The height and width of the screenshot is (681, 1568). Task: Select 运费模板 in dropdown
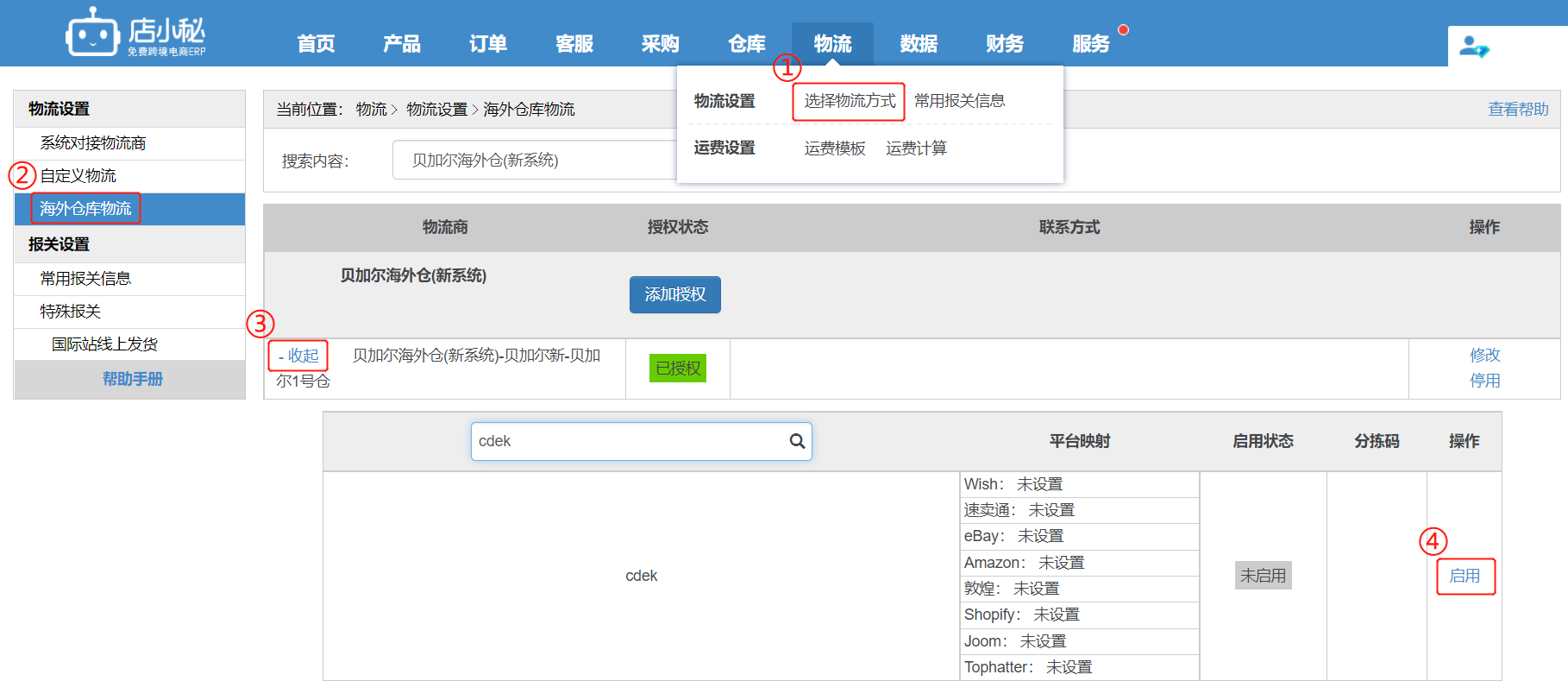[835, 148]
